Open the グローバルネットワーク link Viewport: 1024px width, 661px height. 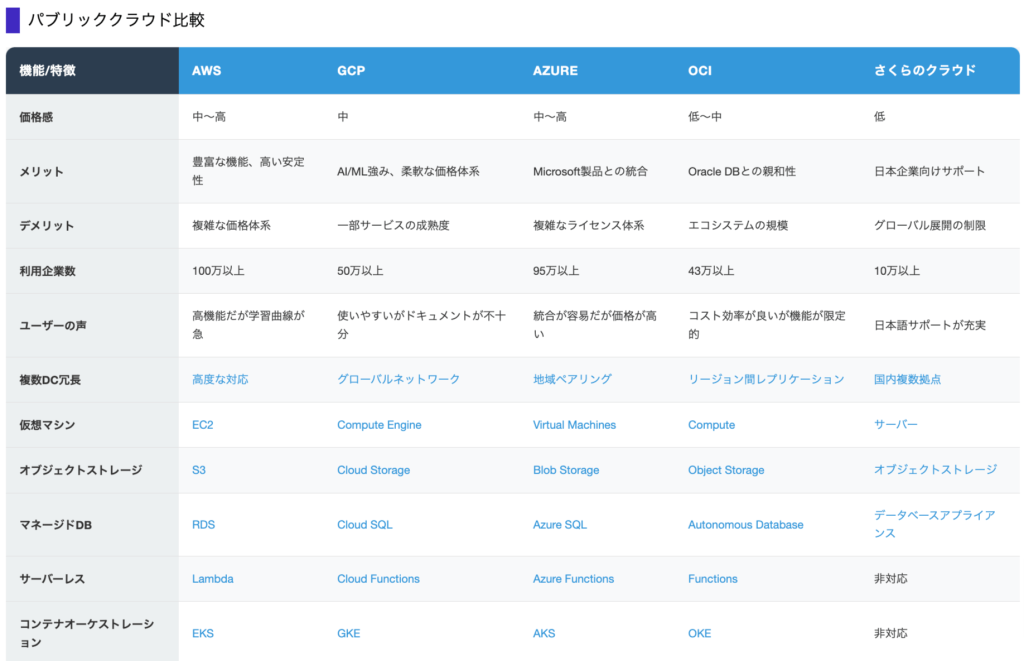398,380
